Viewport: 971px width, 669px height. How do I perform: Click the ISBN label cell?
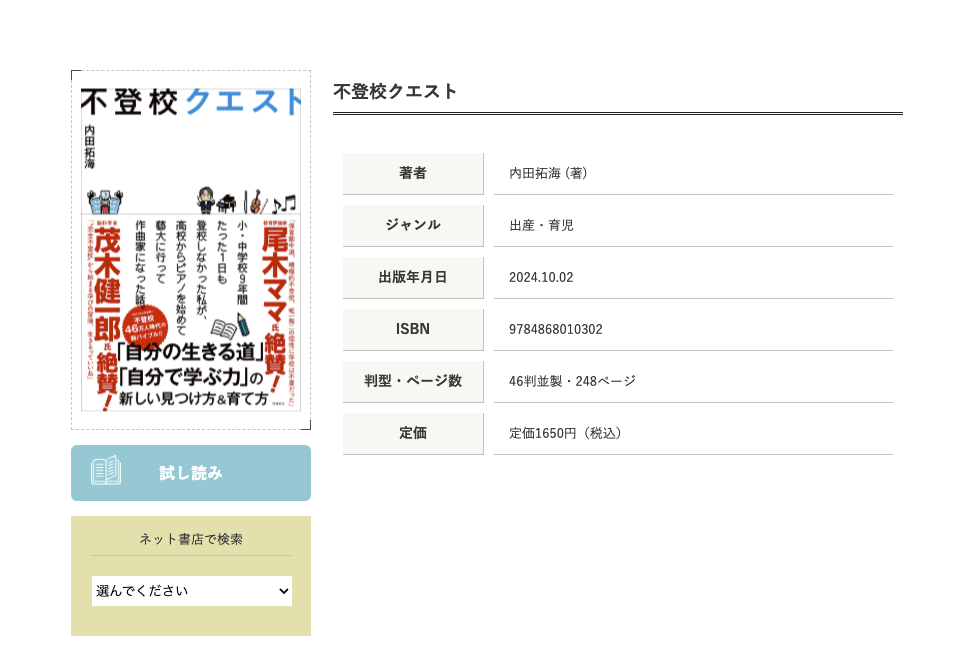pyautogui.click(x=413, y=330)
